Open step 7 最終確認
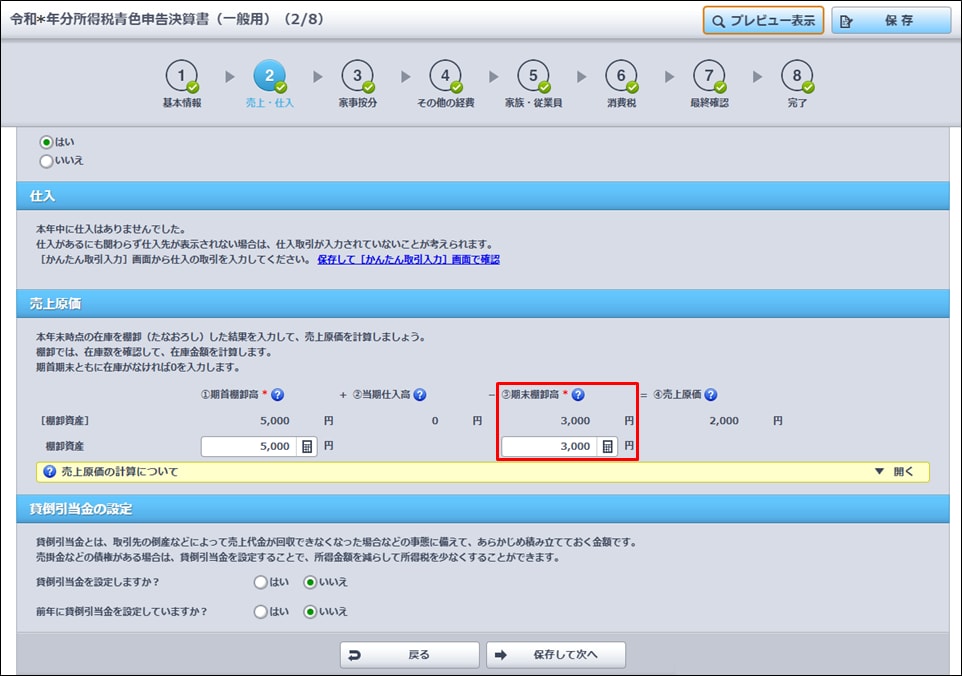This screenshot has width=962, height=676. (709, 76)
